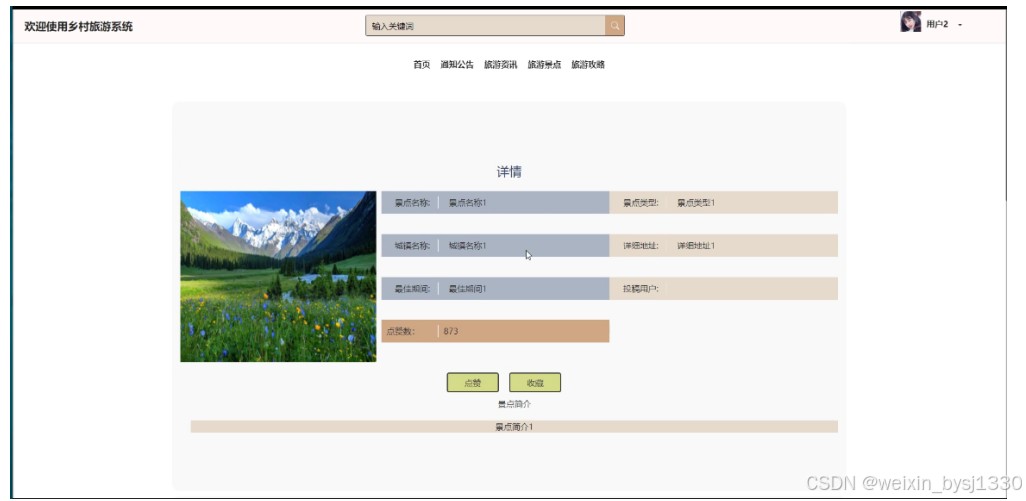Screen dimensions: 1026x501
Task: Click the 收藏 favorite button
Action: [x=535, y=383]
